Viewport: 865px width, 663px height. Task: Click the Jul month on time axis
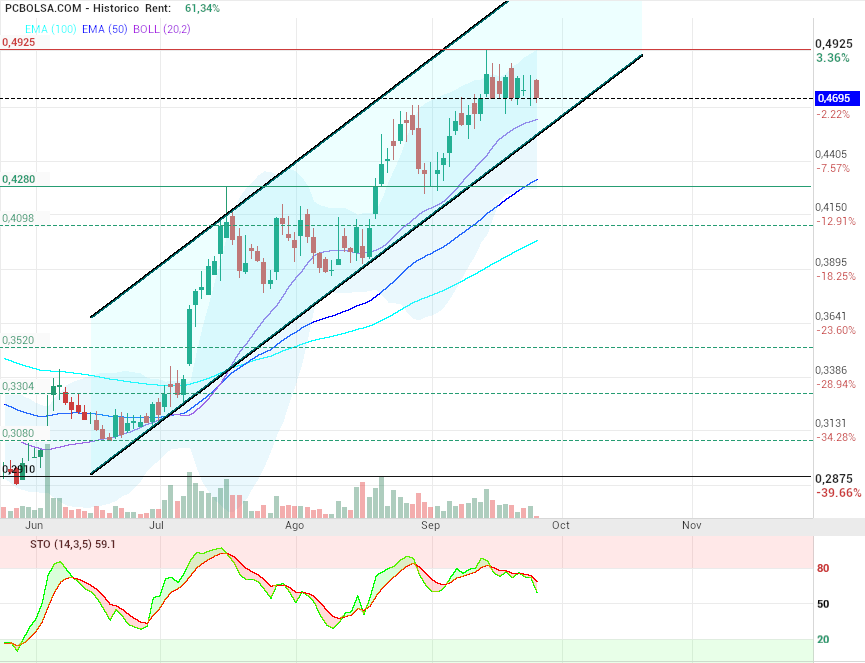(x=156, y=524)
